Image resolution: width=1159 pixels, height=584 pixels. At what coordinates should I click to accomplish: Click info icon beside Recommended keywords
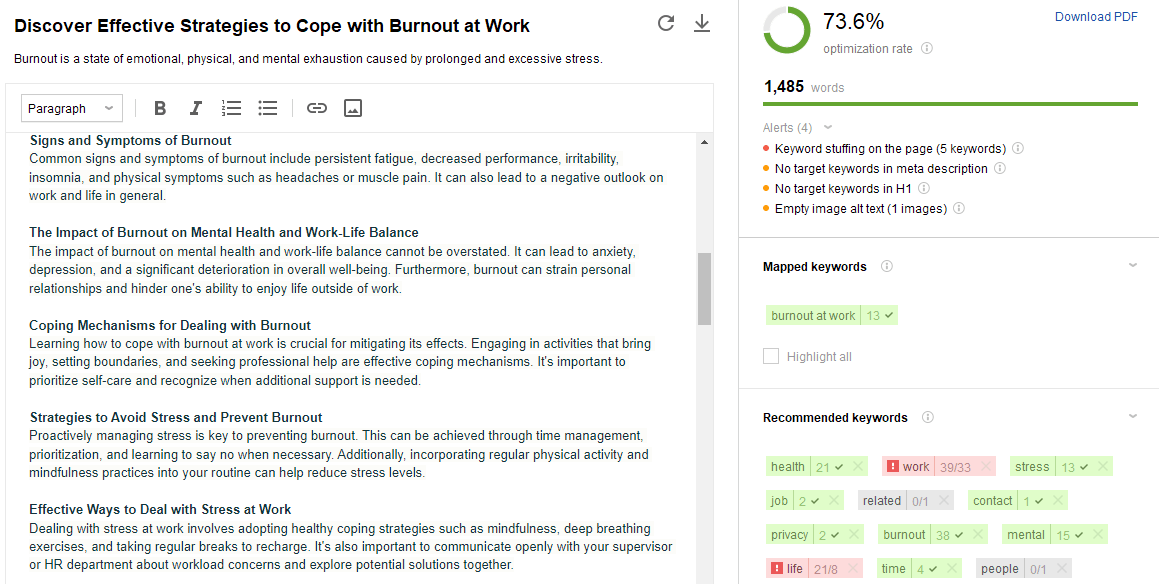pos(928,417)
